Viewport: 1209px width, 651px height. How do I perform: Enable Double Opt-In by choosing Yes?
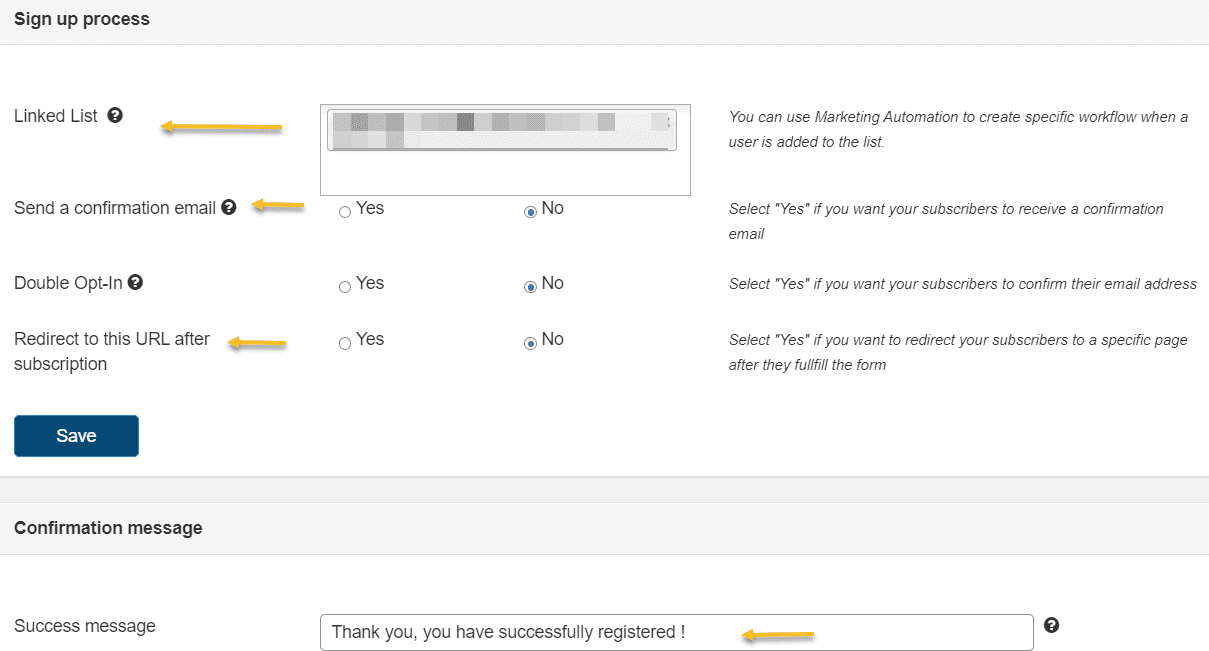(x=345, y=286)
